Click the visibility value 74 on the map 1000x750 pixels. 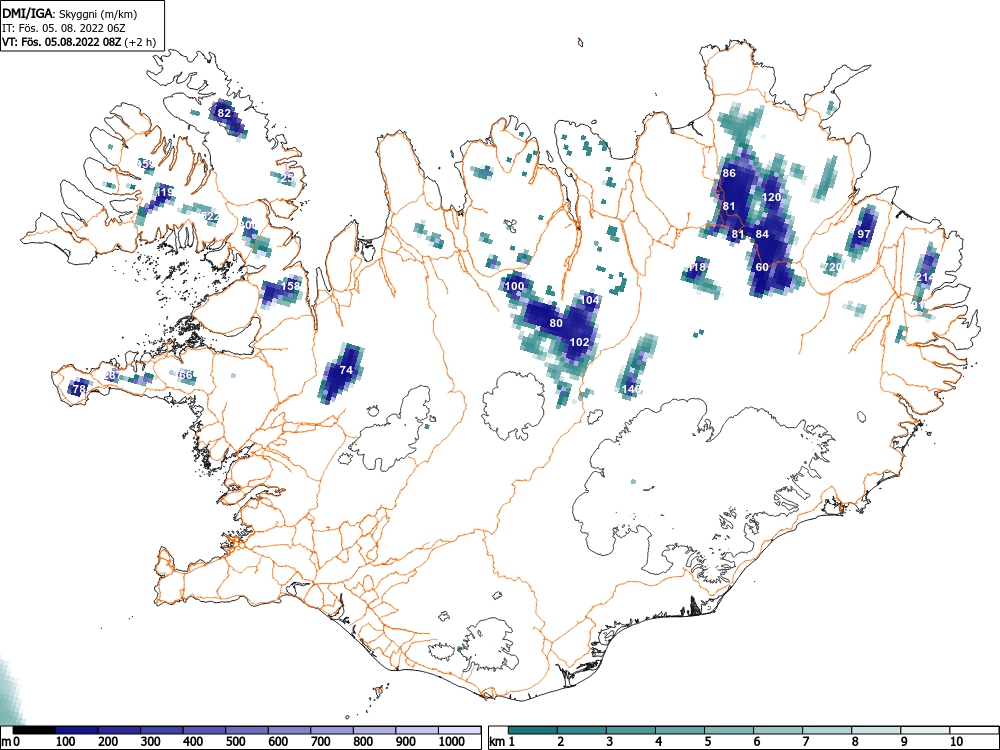(x=346, y=370)
